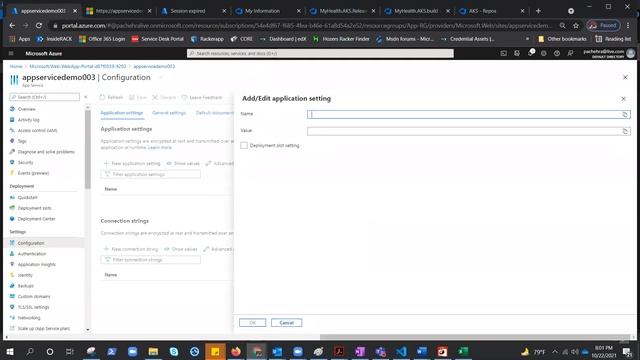Close the Add/Edit application setting panel
Viewport: 640px width, 360px height.
(623, 99)
